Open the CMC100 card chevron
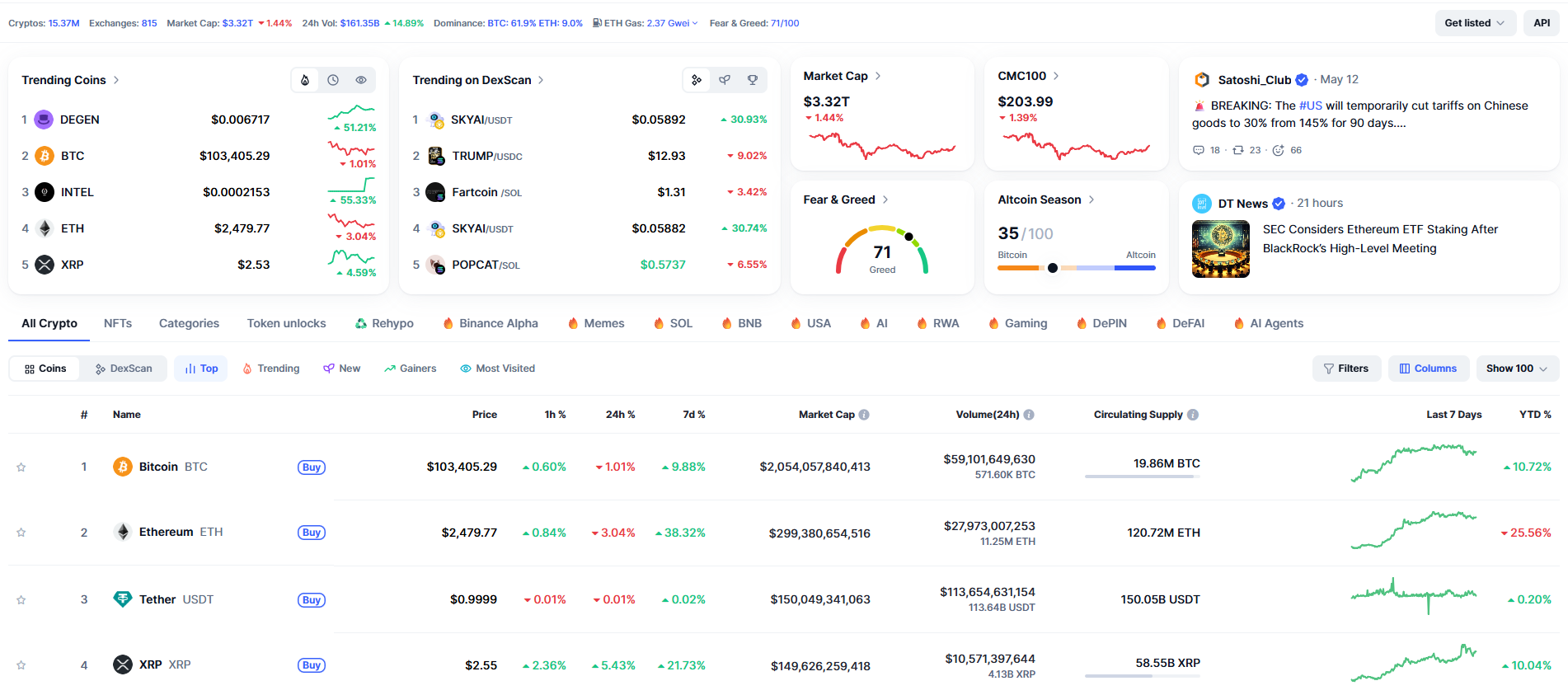Screen dimensions: 1568x695 [1056, 76]
